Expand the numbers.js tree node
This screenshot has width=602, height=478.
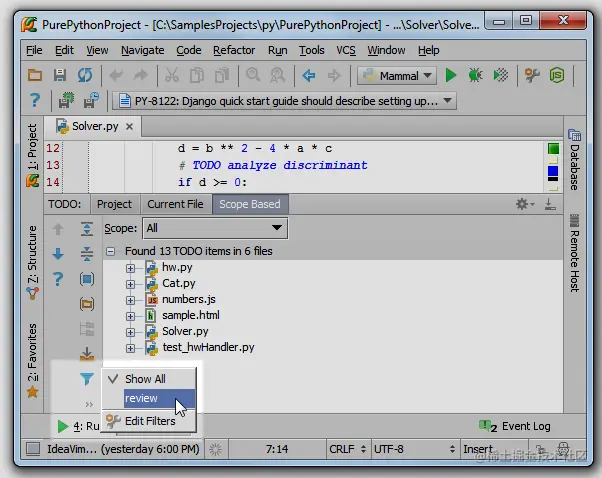coord(130,300)
